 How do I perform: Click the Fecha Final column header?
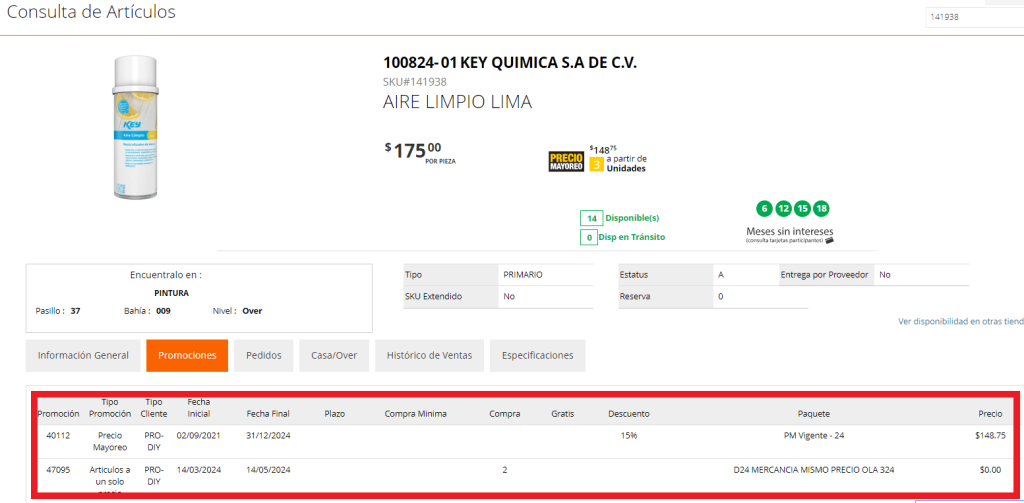268,414
